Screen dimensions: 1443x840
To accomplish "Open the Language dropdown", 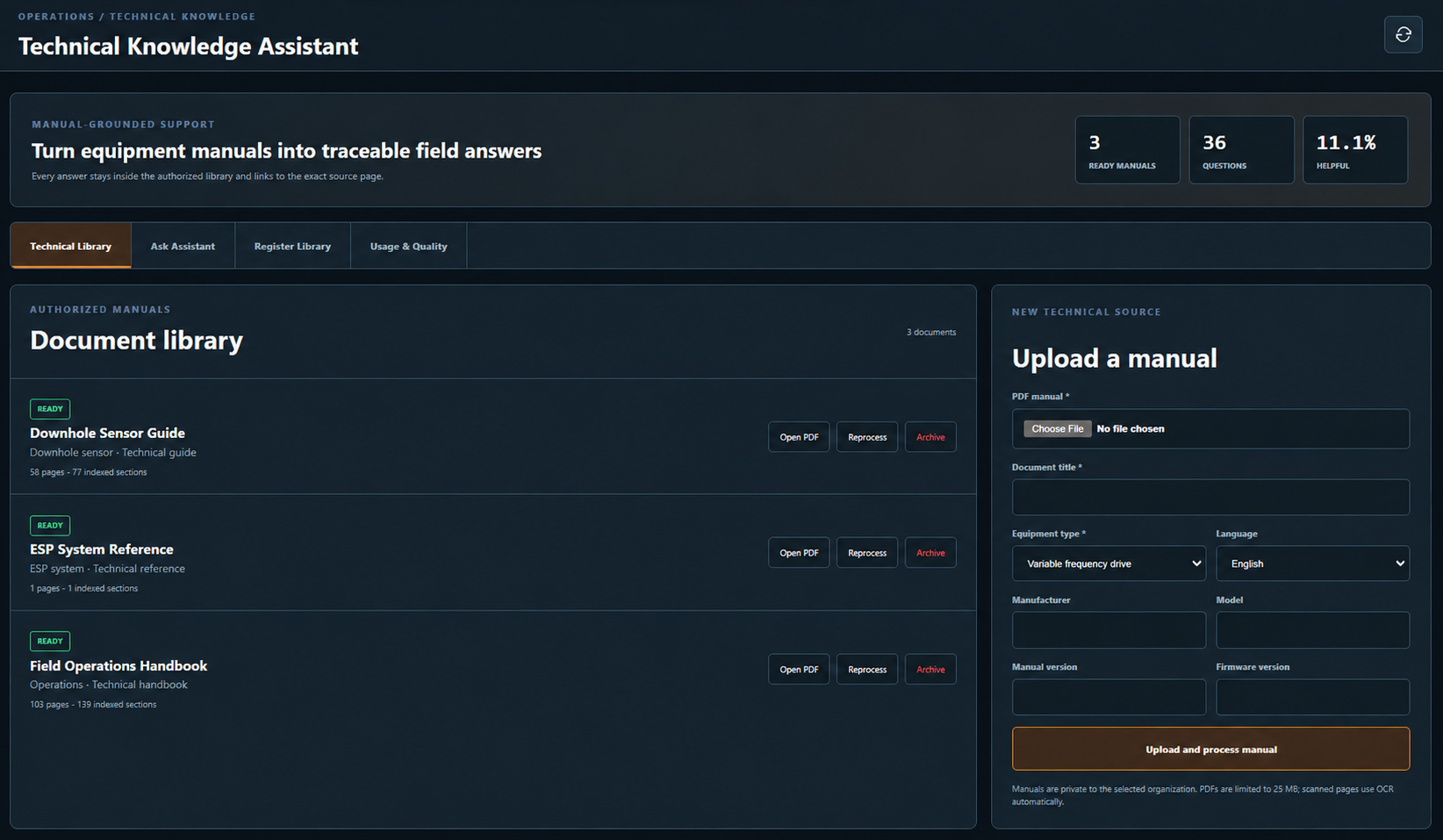I will (1312, 564).
